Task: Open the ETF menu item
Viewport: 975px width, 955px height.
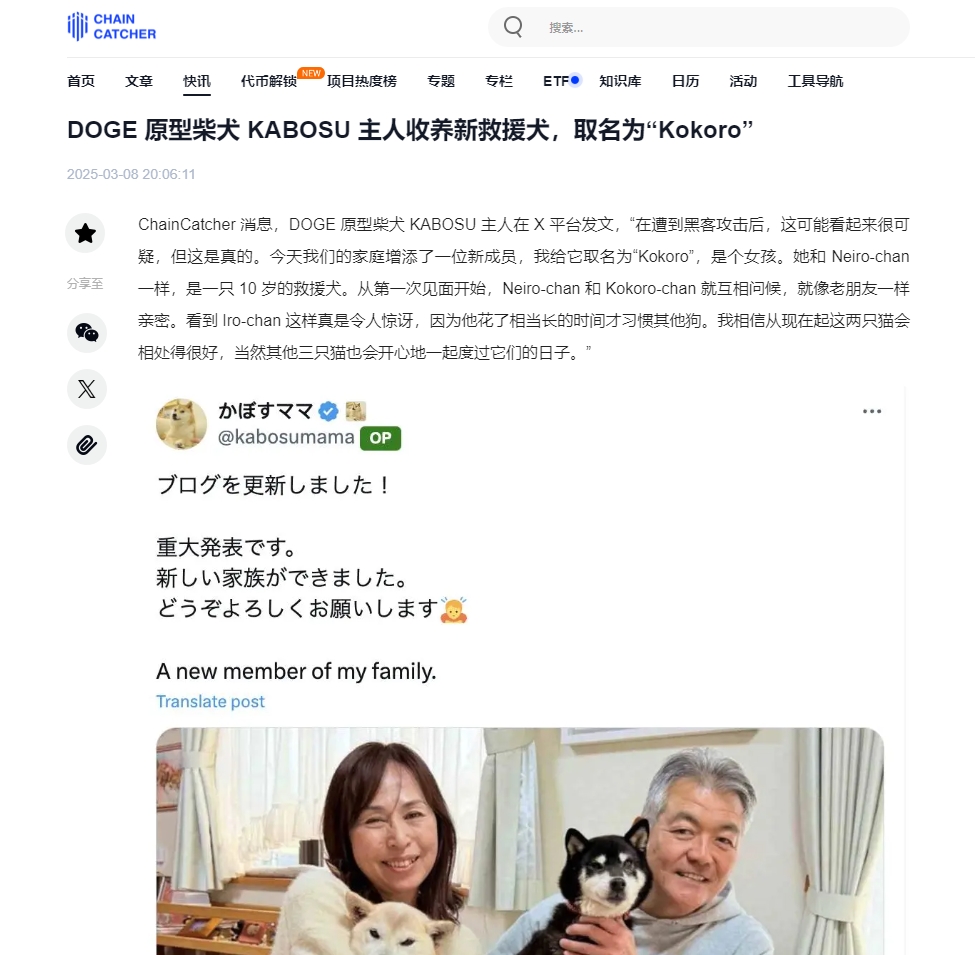Action: [x=556, y=81]
